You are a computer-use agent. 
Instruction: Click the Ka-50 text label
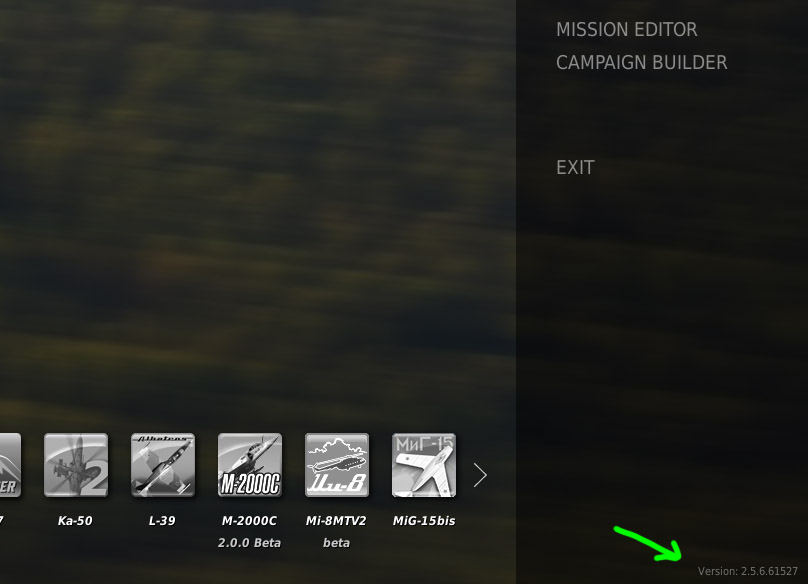75,521
